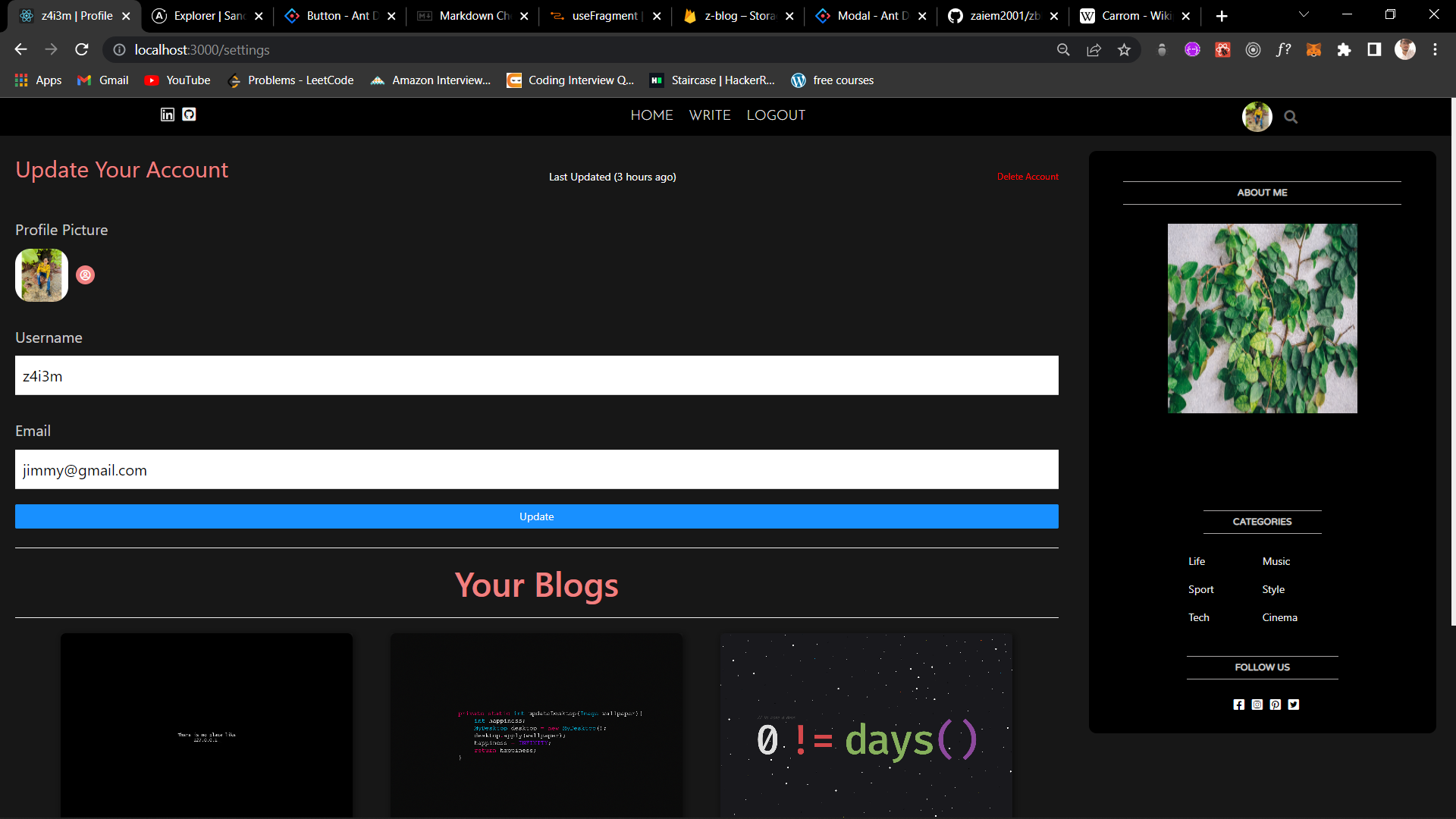Screen dimensions: 1456x819
Task: Click the Cinema category link
Action: [1279, 617]
